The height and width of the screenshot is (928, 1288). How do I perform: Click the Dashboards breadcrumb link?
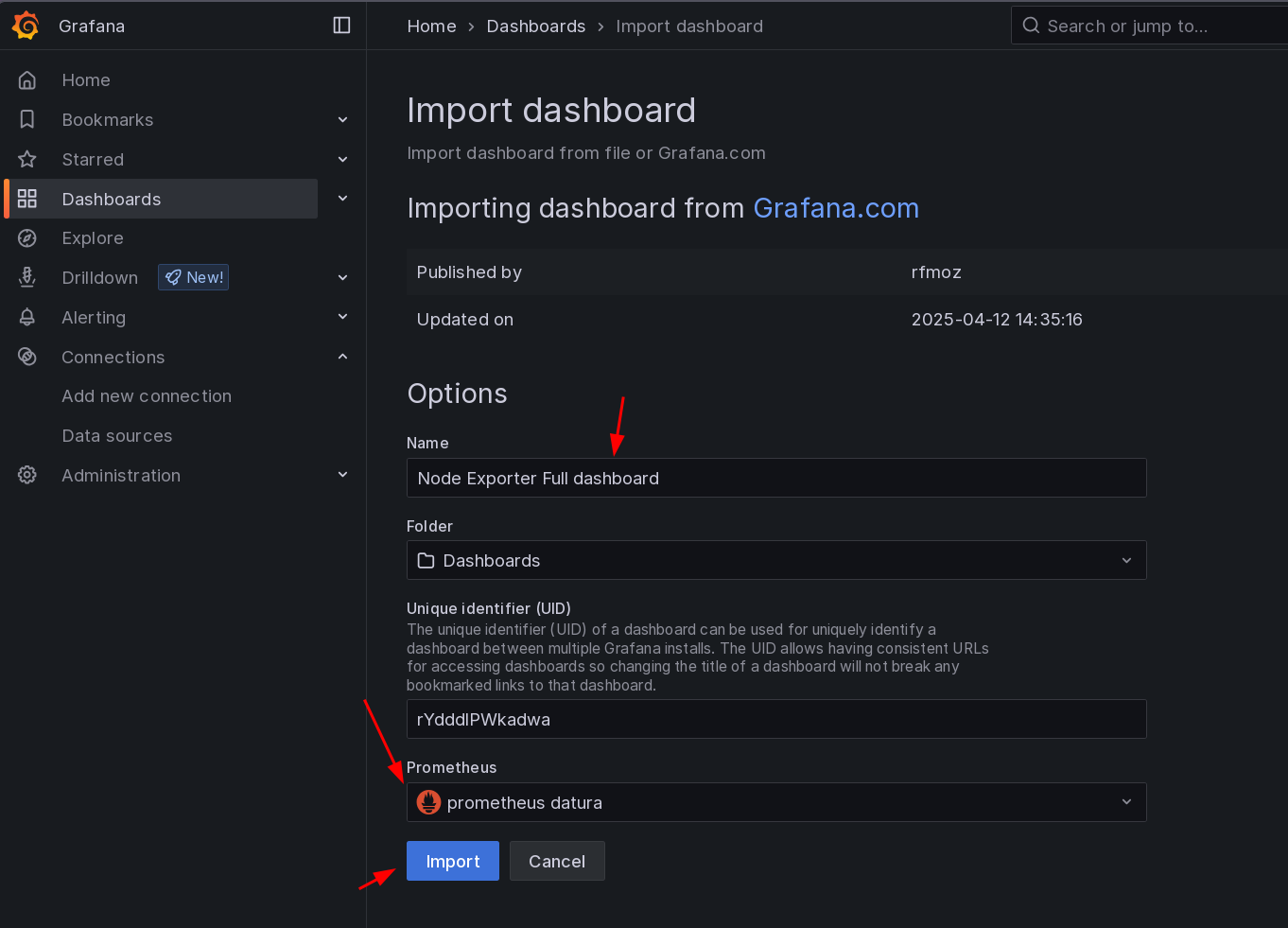pyautogui.click(x=536, y=26)
